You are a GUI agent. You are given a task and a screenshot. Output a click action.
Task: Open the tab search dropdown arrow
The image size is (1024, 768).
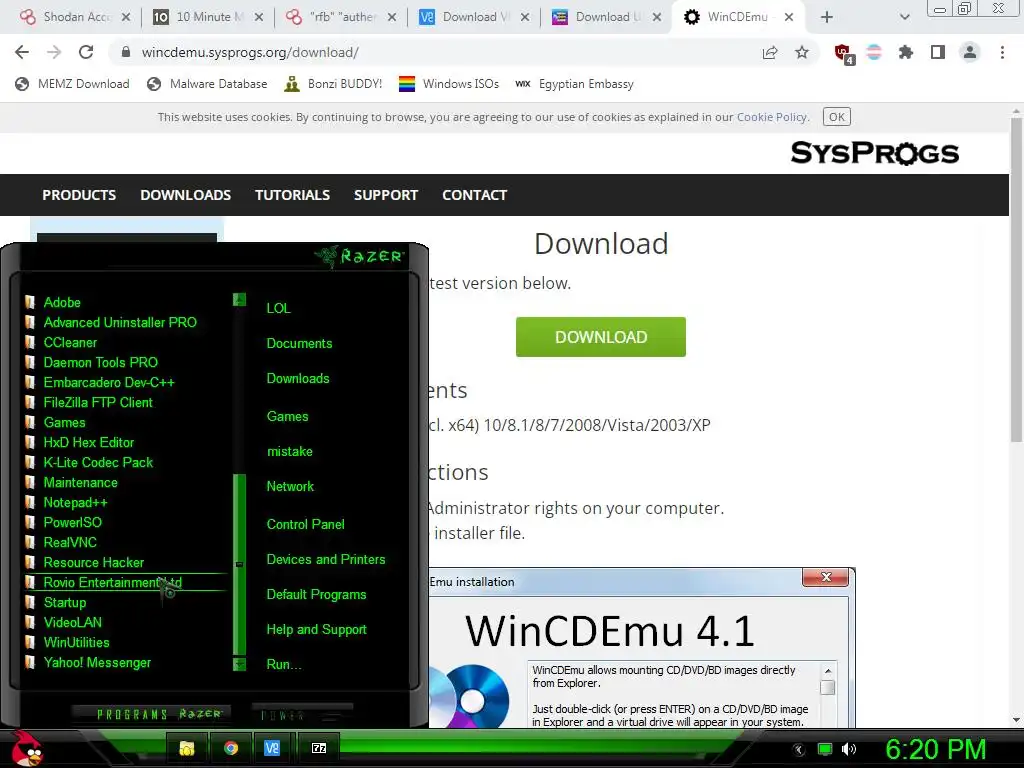[904, 17]
